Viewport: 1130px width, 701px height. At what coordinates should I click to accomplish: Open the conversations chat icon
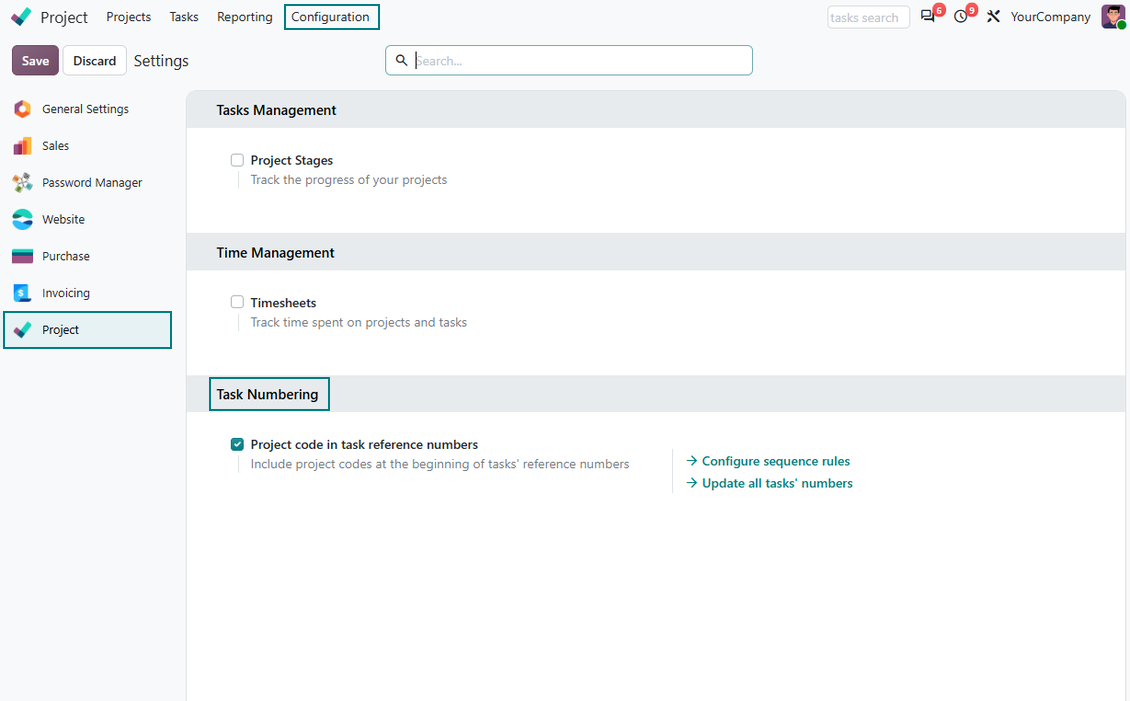pyautogui.click(x=927, y=17)
